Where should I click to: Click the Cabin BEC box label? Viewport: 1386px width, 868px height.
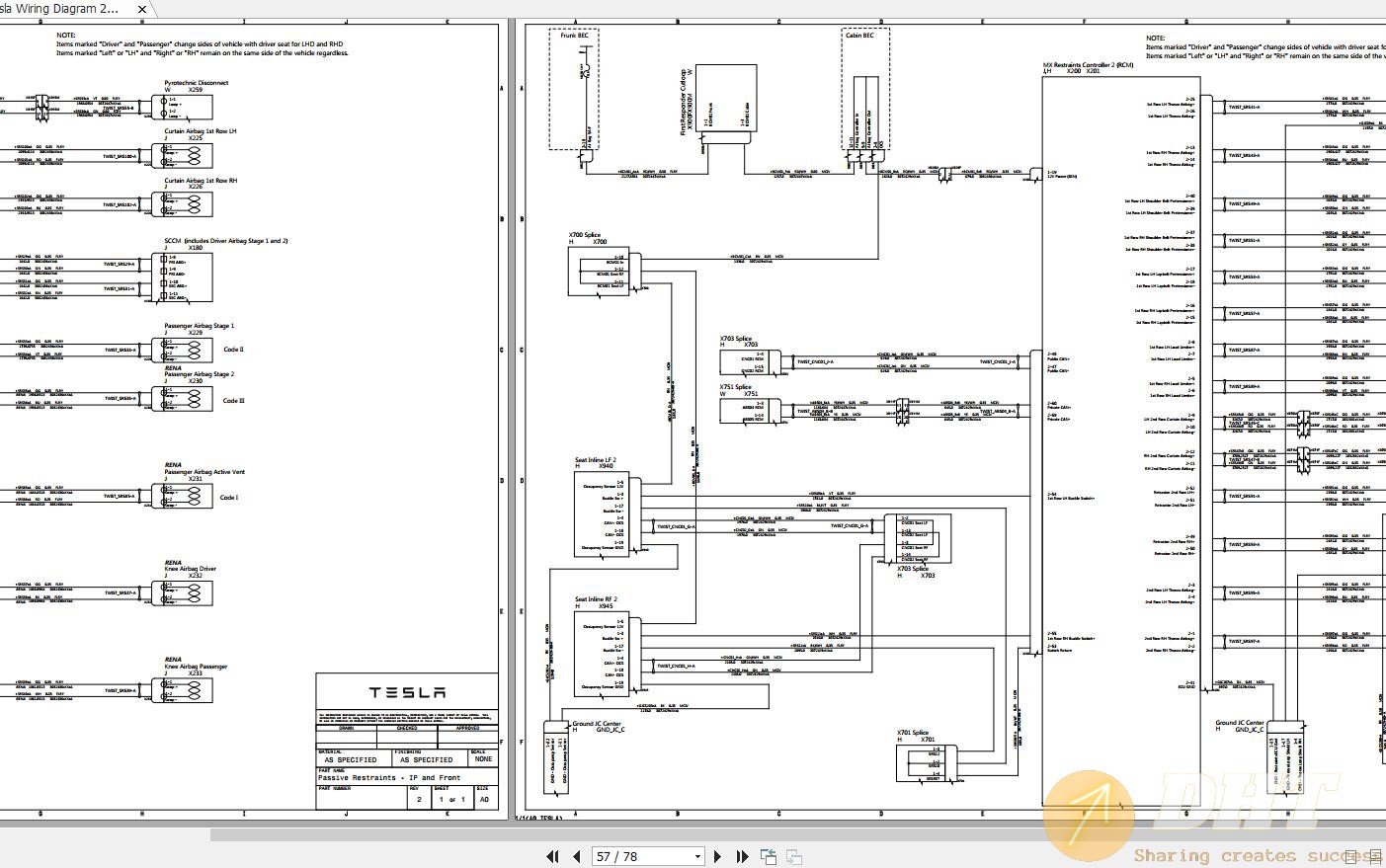(x=859, y=36)
